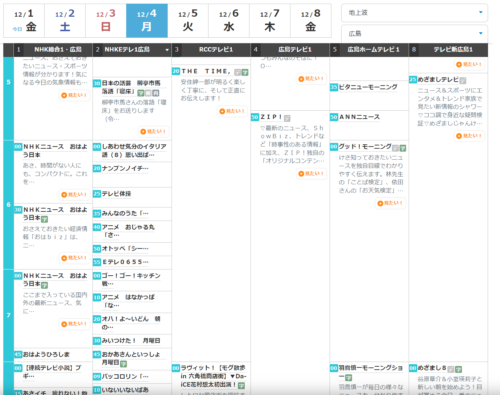
Task: Click 見たい! button under 日本の話芸
Action: coord(153,132)
